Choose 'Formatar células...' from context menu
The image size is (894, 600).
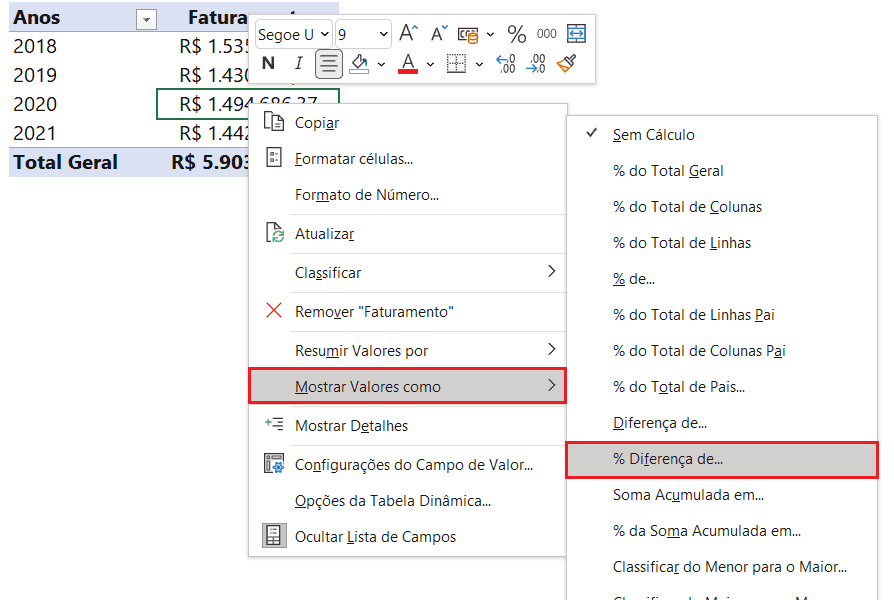pyautogui.click(x=354, y=158)
